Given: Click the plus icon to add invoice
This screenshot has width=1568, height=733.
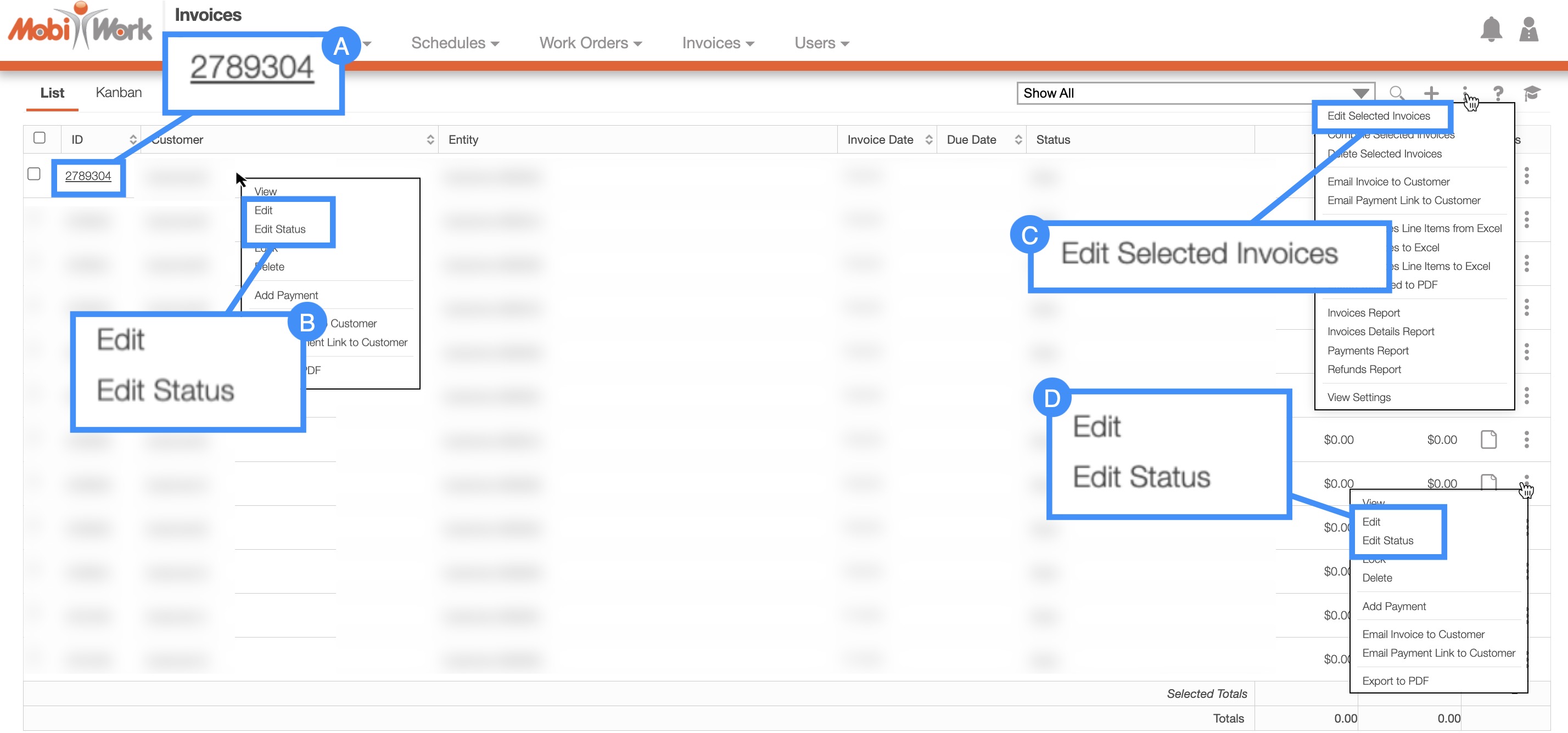Looking at the screenshot, I should (1431, 93).
